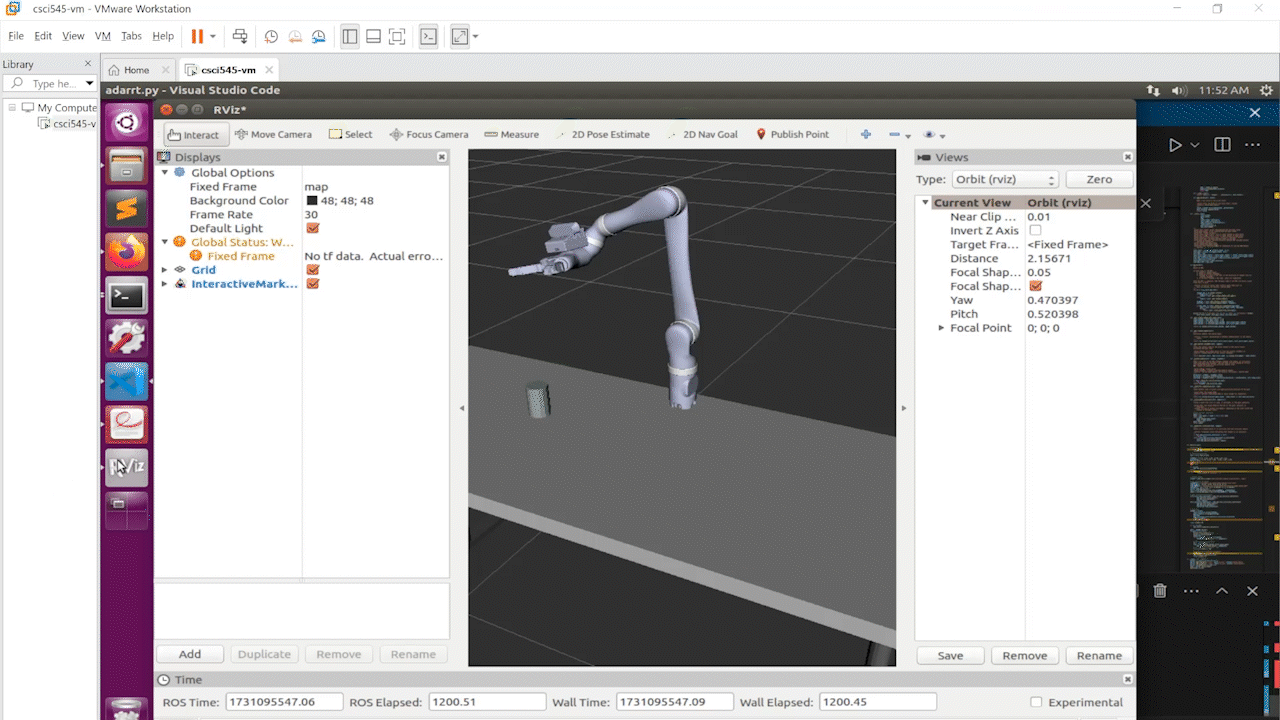
Task: Enable the Invert Z Axis checkbox
Action: coord(1035,231)
